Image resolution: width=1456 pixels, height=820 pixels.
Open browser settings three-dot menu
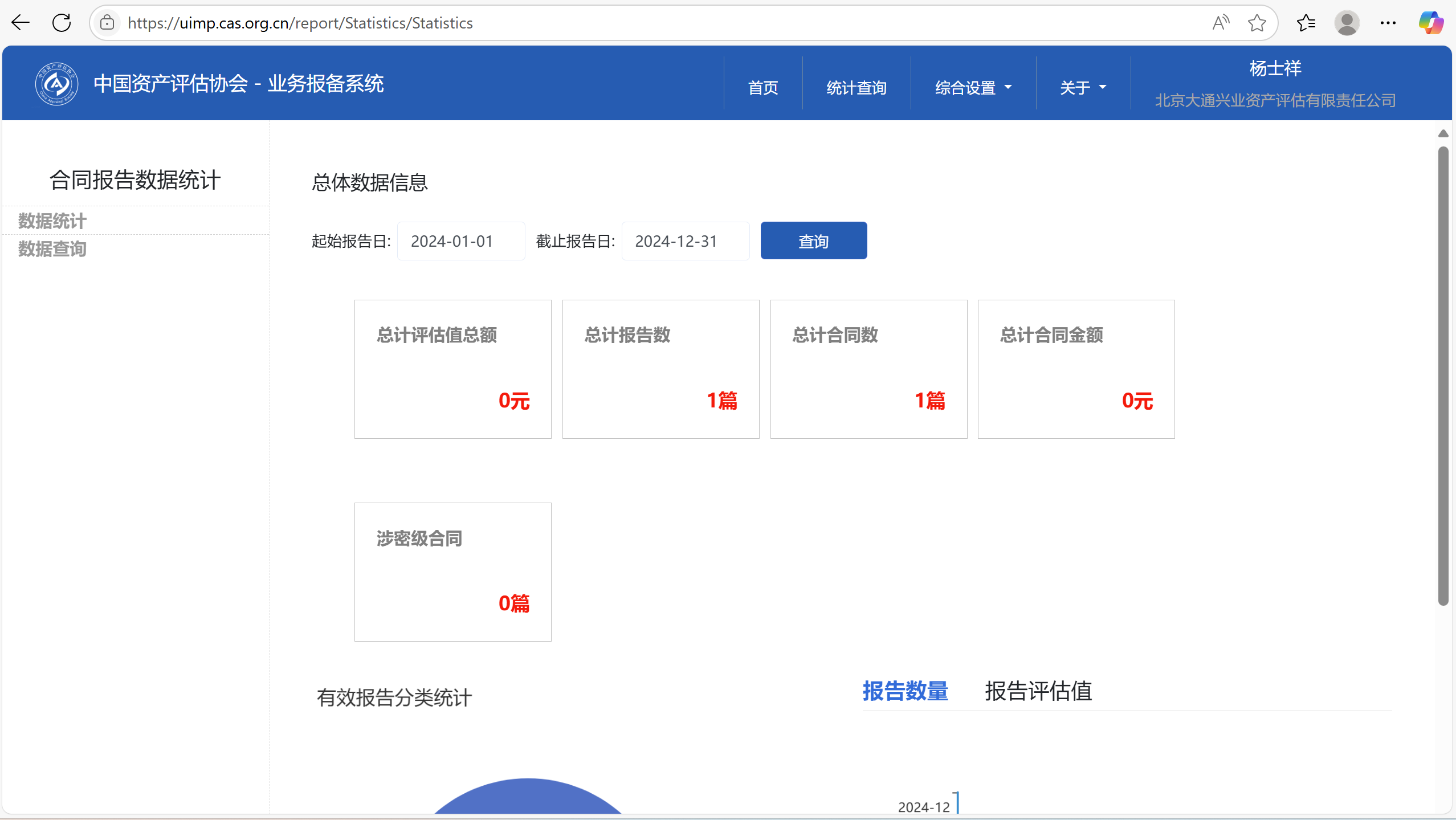1388,23
